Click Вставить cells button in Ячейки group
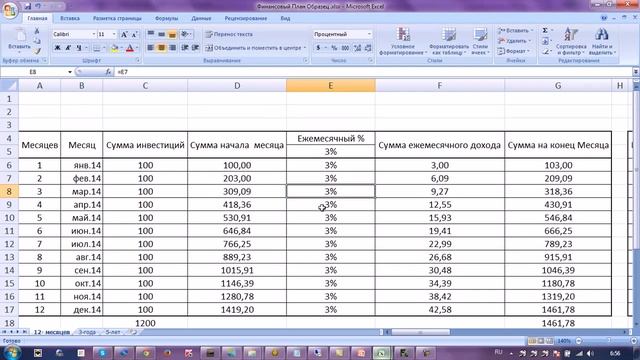 [516, 31]
